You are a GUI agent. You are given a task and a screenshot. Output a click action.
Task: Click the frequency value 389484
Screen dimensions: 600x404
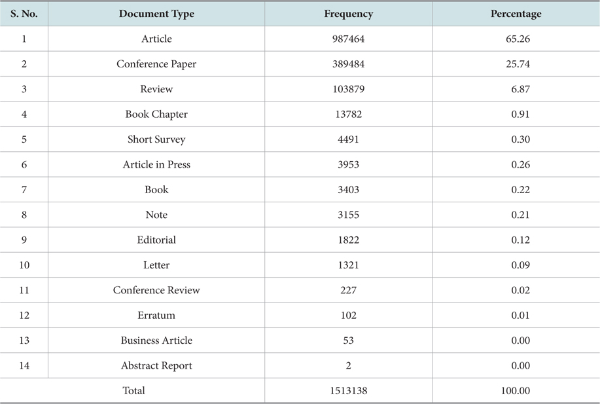click(348, 63)
